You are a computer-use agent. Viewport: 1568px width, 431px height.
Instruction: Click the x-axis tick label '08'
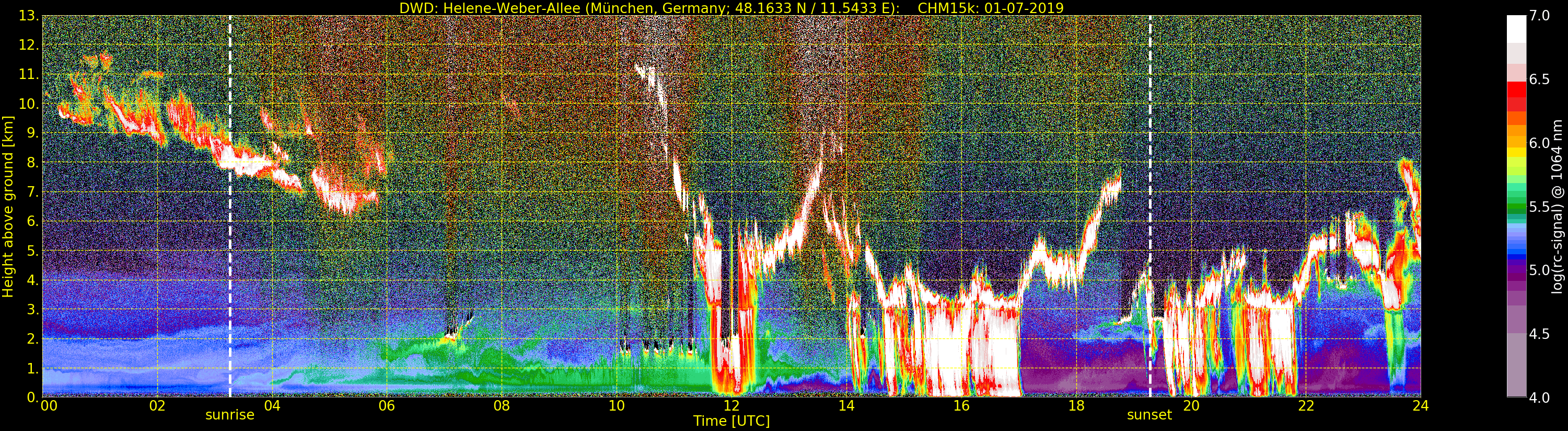click(502, 405)
